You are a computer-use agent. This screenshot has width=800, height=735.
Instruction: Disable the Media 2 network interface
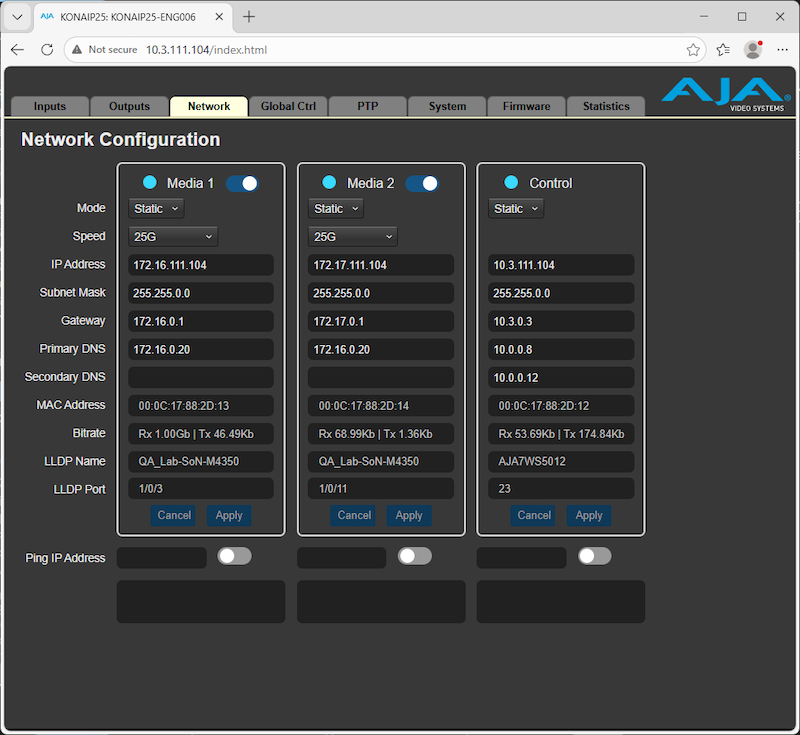(x=423, y=183)
